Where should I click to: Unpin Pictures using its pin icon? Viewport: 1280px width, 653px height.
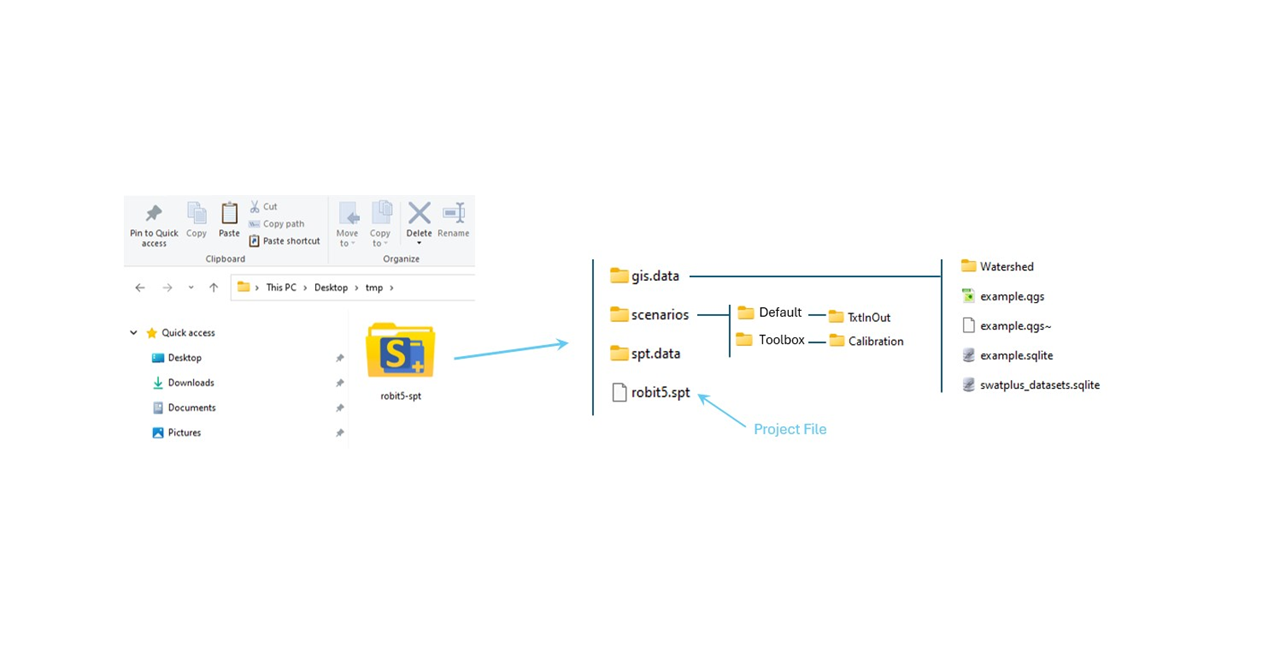click(x=340, y=433)
